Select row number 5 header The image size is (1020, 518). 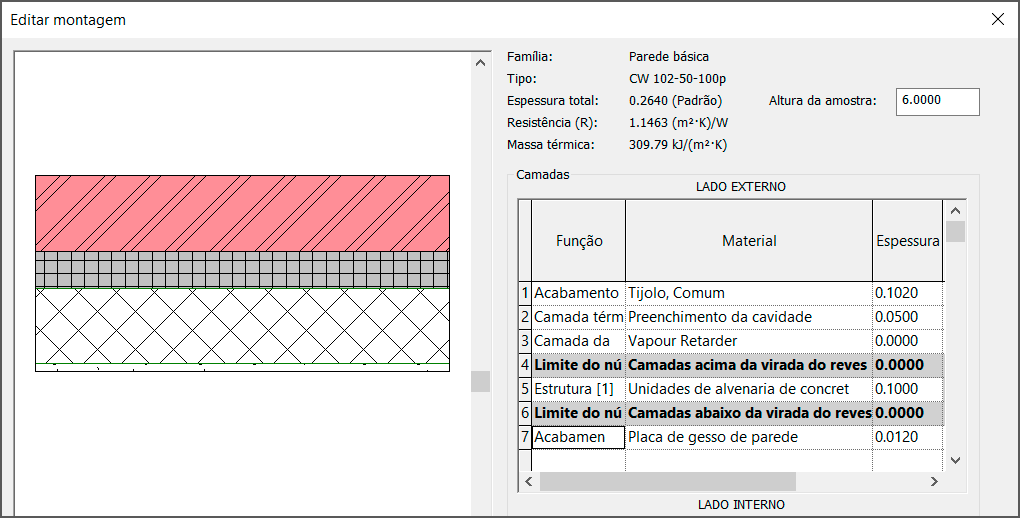pyautogui.click(x=524, y=389)
